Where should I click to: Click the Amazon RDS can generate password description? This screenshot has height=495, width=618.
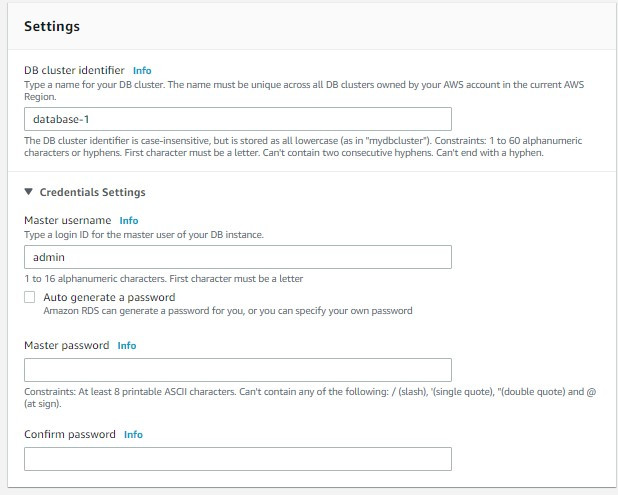227,311
